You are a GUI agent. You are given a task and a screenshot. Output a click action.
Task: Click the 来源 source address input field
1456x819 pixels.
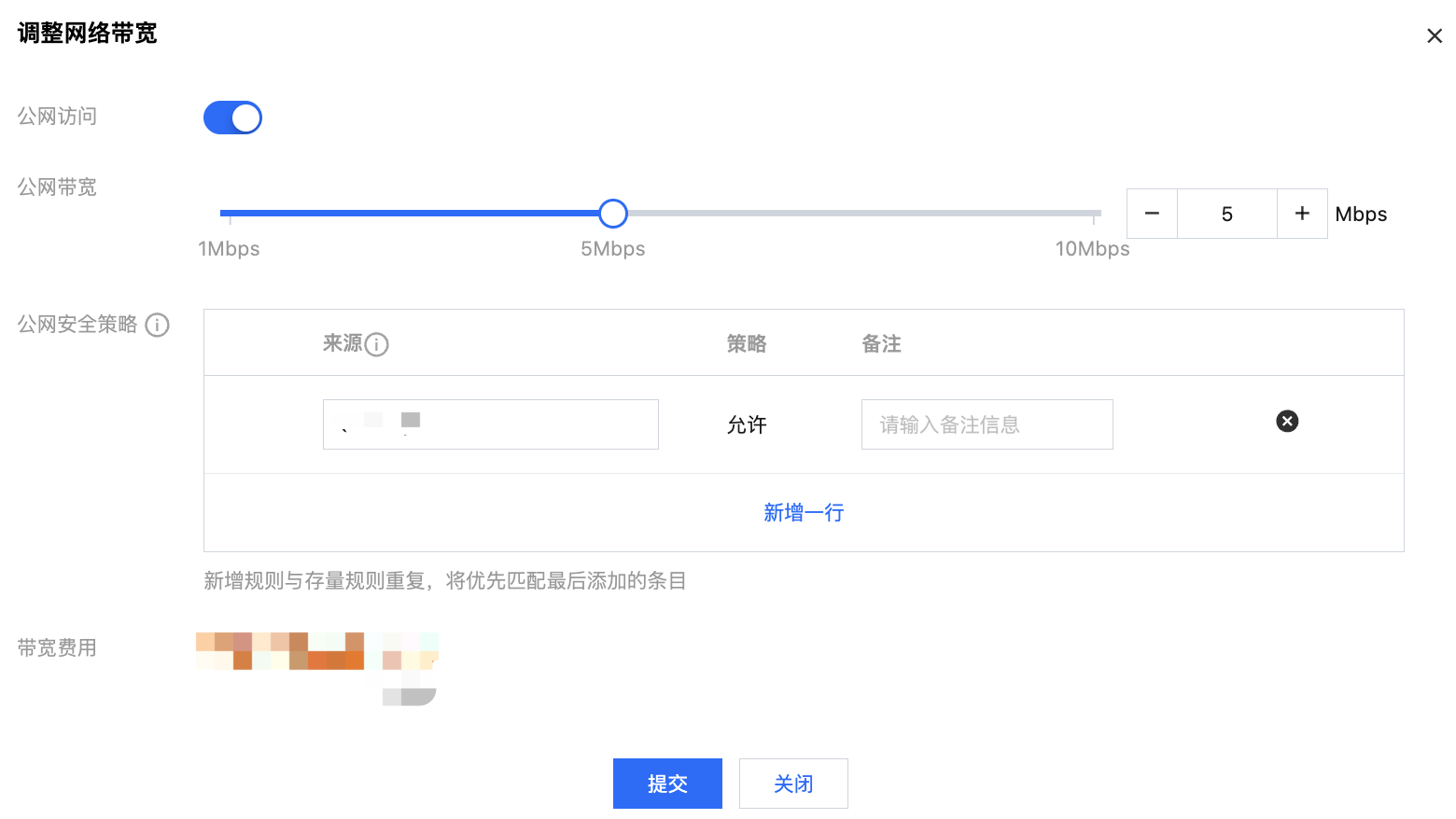coord(491,424)
